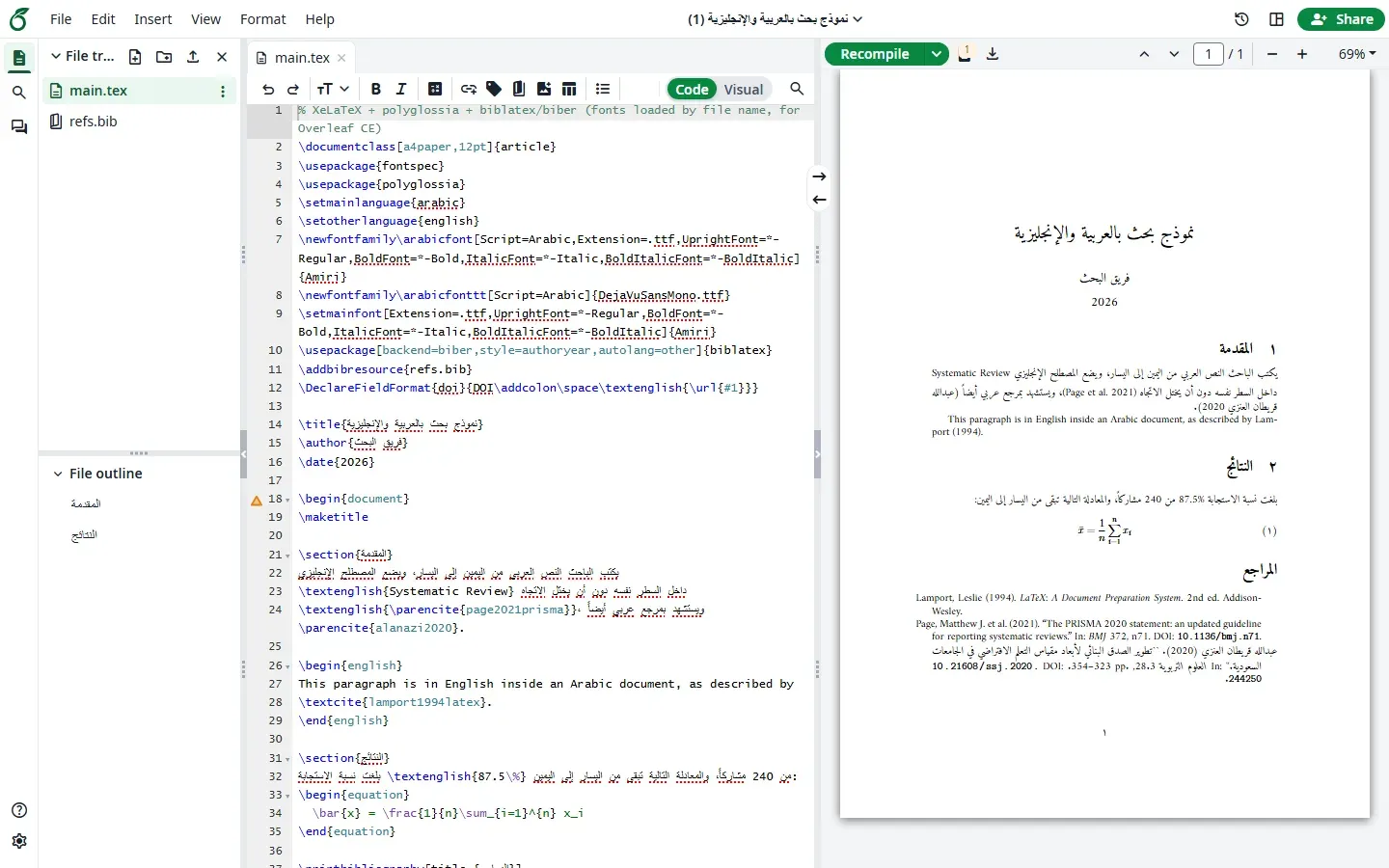1389x868 pixels.
Task: Switch editor to Code mode
Action: point(692,89)
